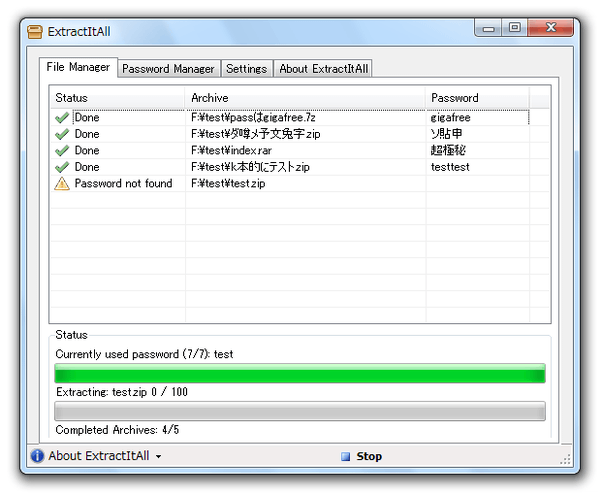Open the Settings tab

click(246, 69)
